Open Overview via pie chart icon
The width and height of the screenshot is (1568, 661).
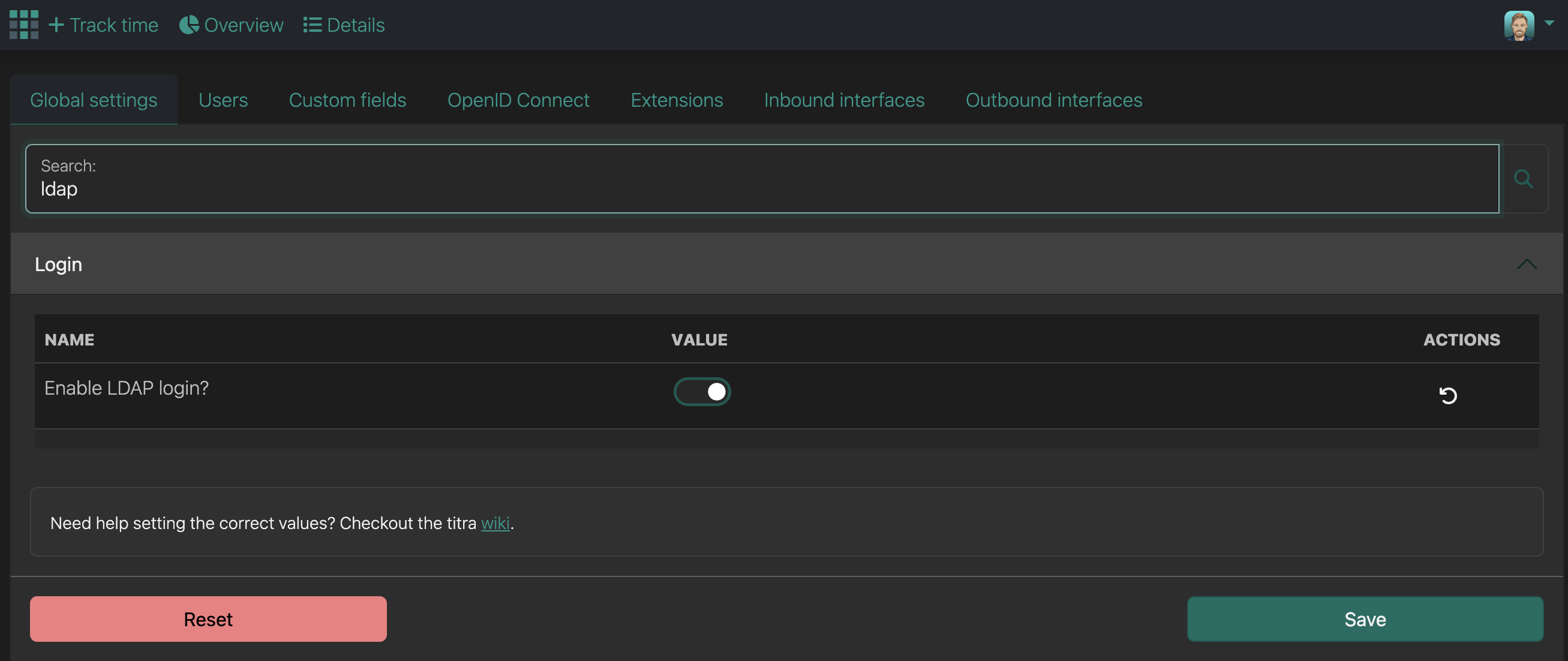[189, 25]
